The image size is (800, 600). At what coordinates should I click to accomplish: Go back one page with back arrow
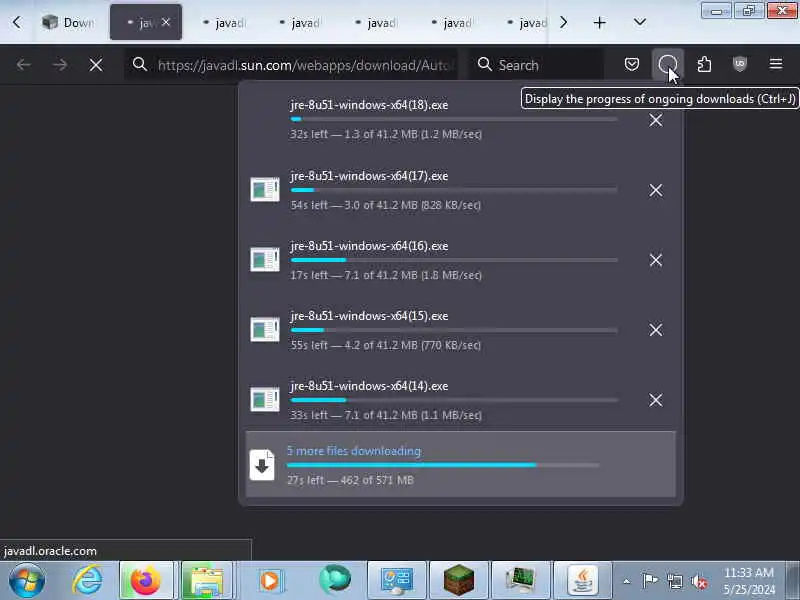[23, 65]
